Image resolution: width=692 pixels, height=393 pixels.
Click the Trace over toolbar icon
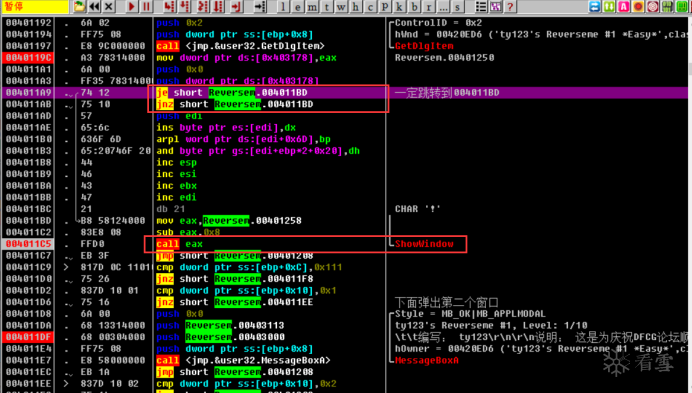point(219,7)
